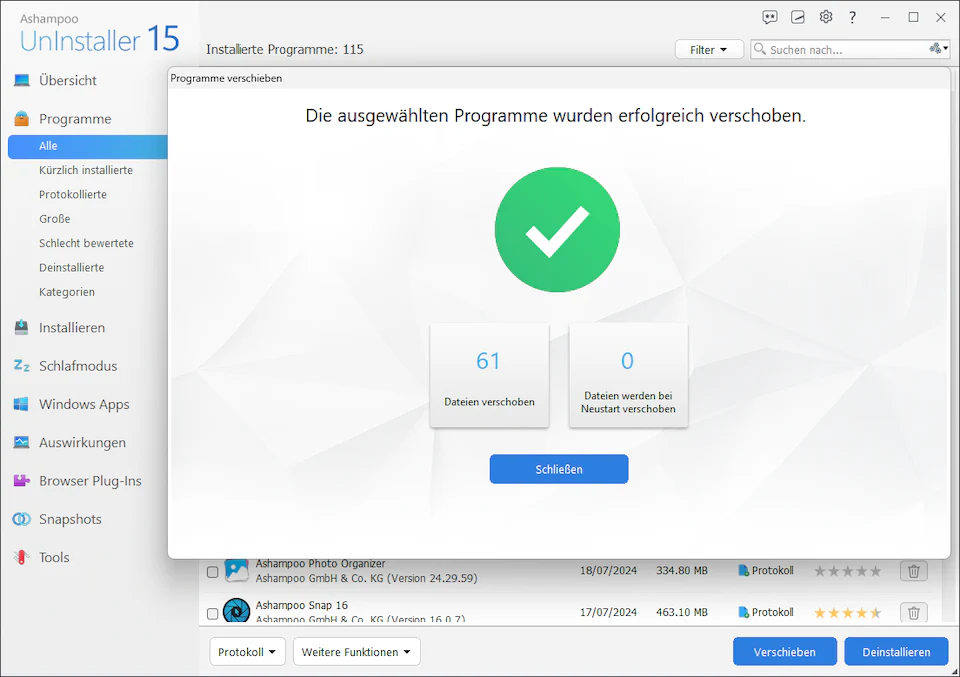Image resolution: width=960 pixels, height=677 pixels.
Task: Select Kategorien in sidebar
Action: pyautogui.click(x=67, y=293)
